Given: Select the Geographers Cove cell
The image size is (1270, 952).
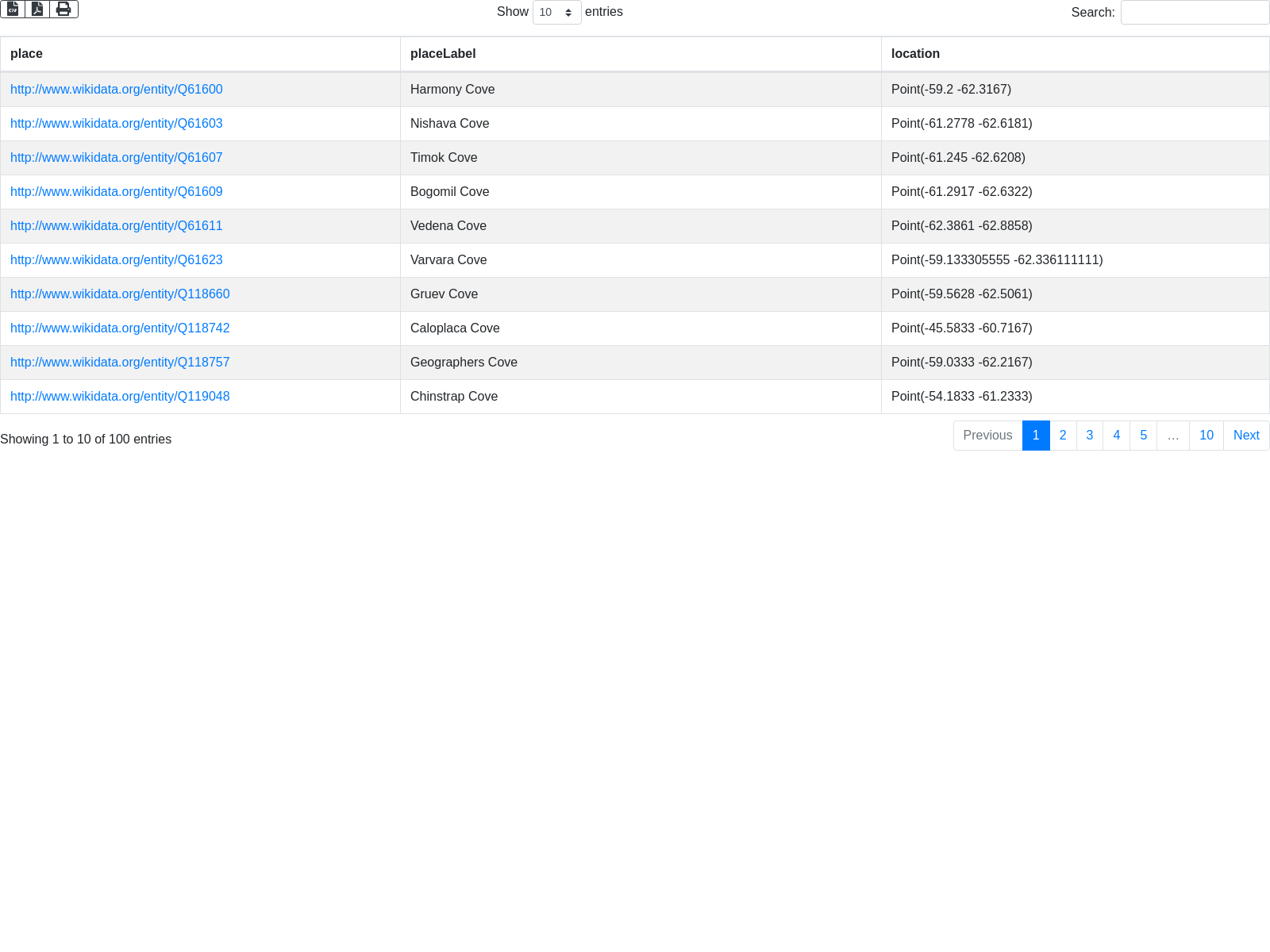Looking at the screenshot, I should (x=641, y=363).
